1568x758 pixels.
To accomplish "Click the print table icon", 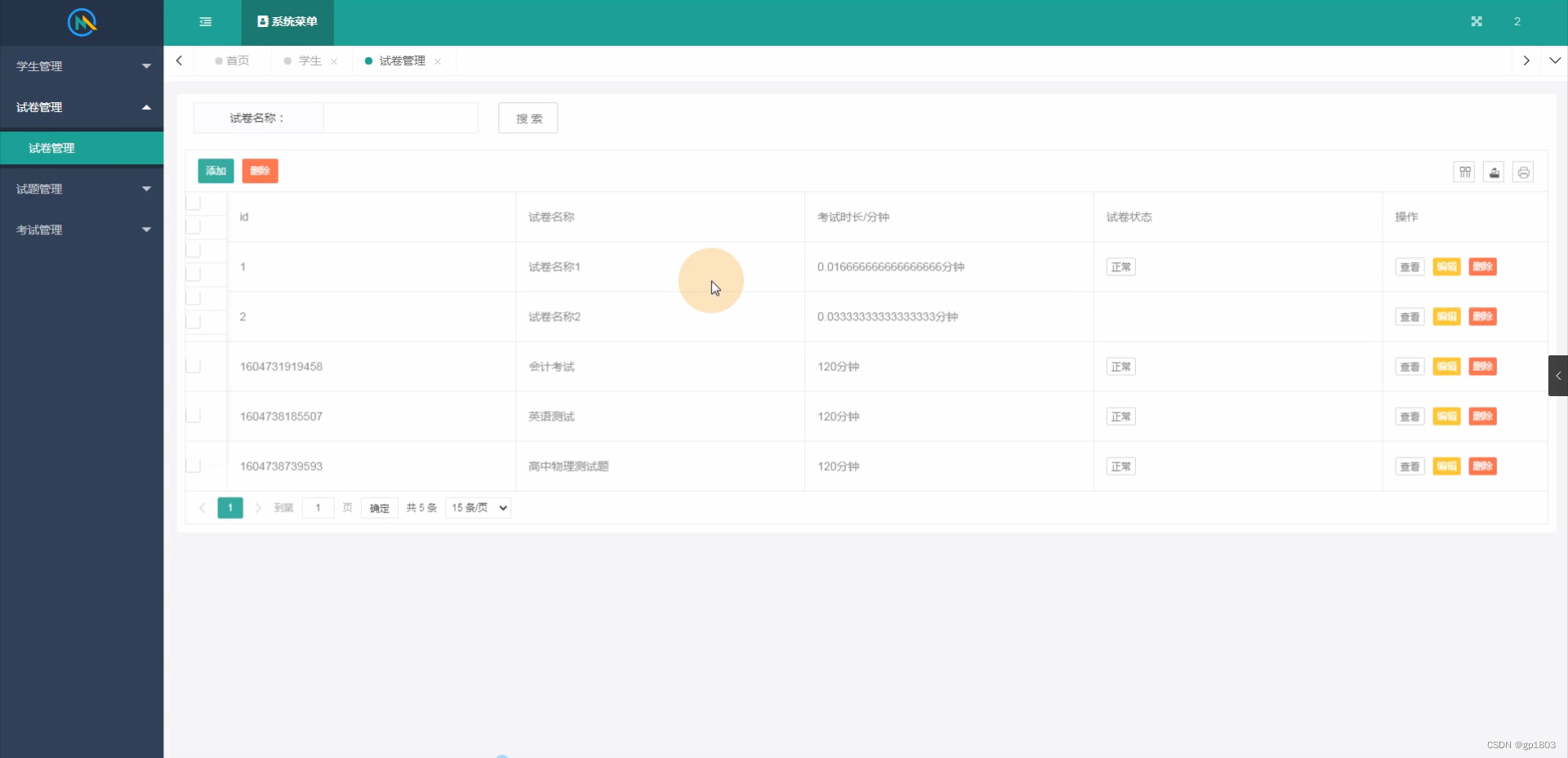I will pyautogui.click(x=1524, y=172).
